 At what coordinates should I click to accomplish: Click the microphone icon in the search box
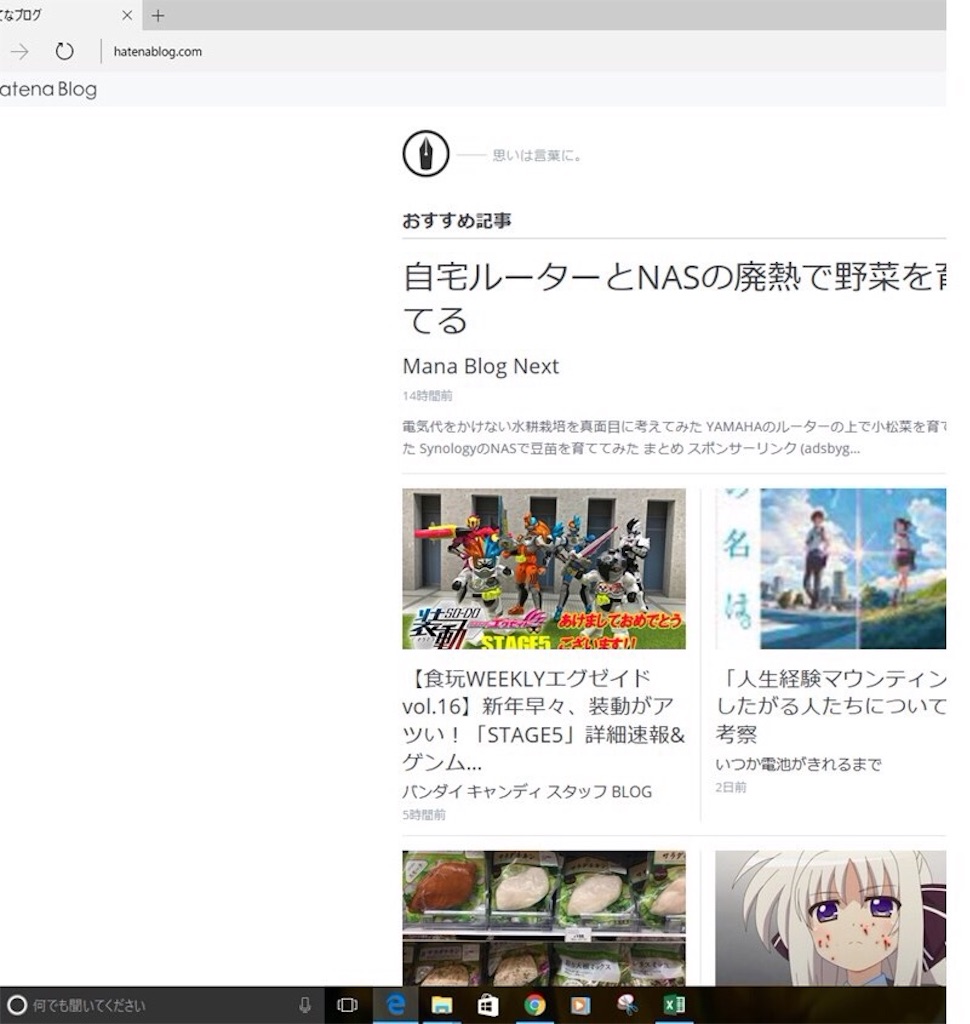(304, 1005)
